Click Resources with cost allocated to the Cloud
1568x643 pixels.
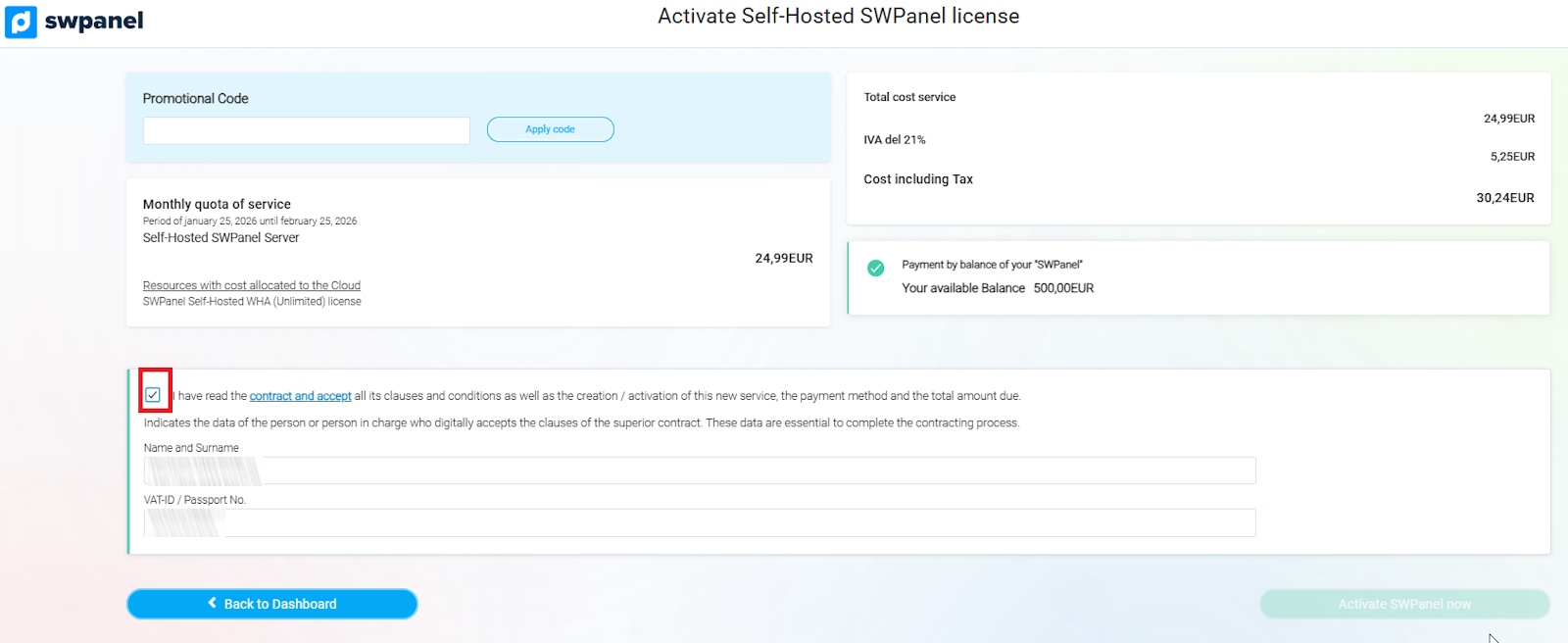[252, 285]
